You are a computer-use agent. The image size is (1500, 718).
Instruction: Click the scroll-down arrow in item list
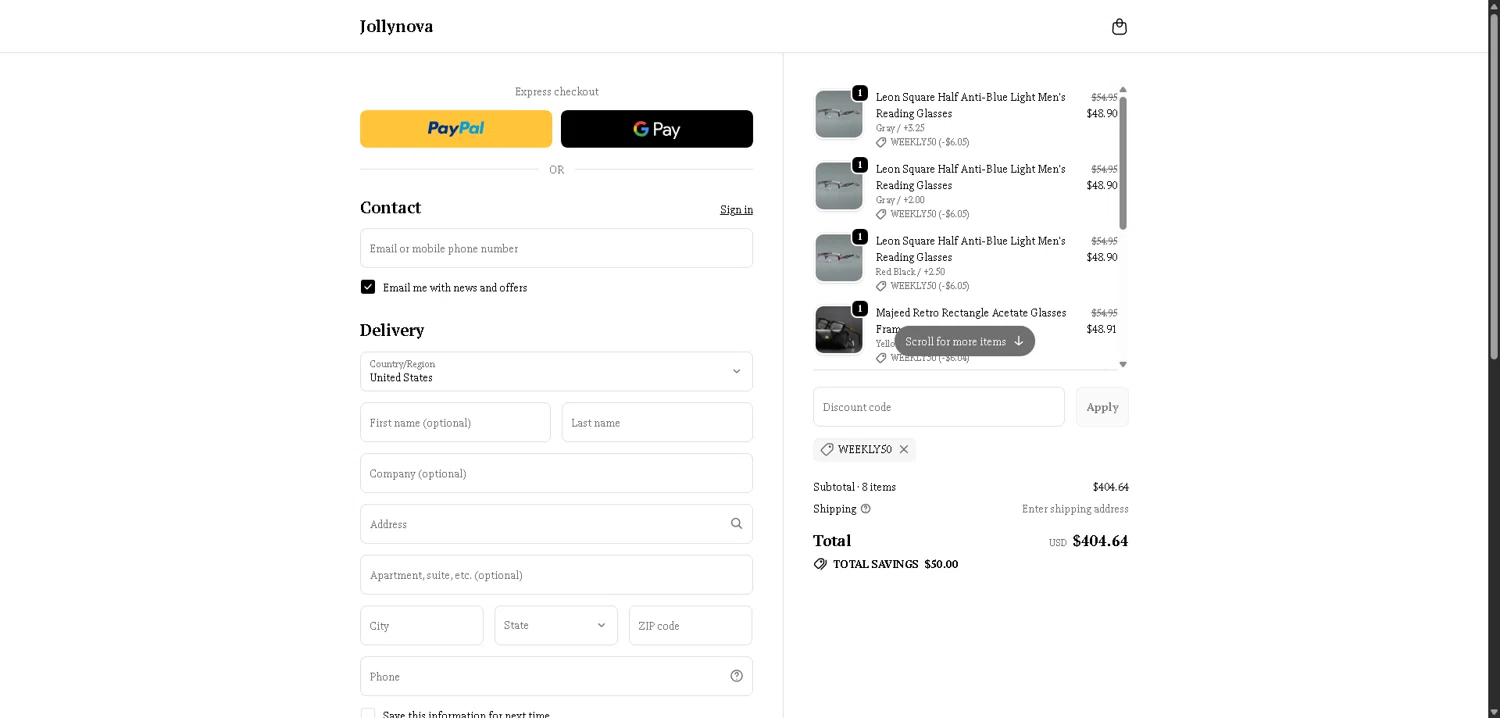[1123, 364]
